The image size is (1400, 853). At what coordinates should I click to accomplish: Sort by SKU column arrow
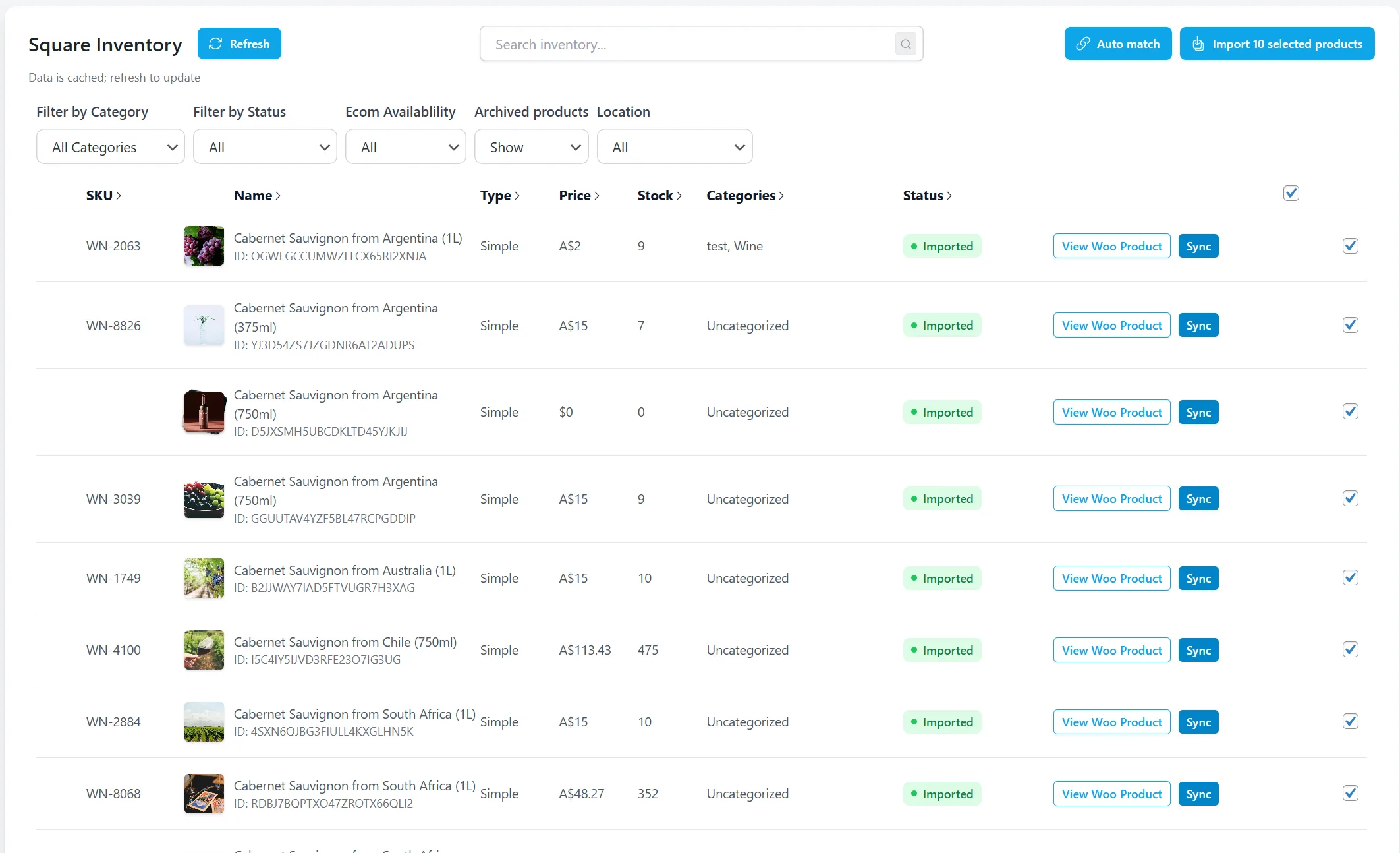[118, 196]
